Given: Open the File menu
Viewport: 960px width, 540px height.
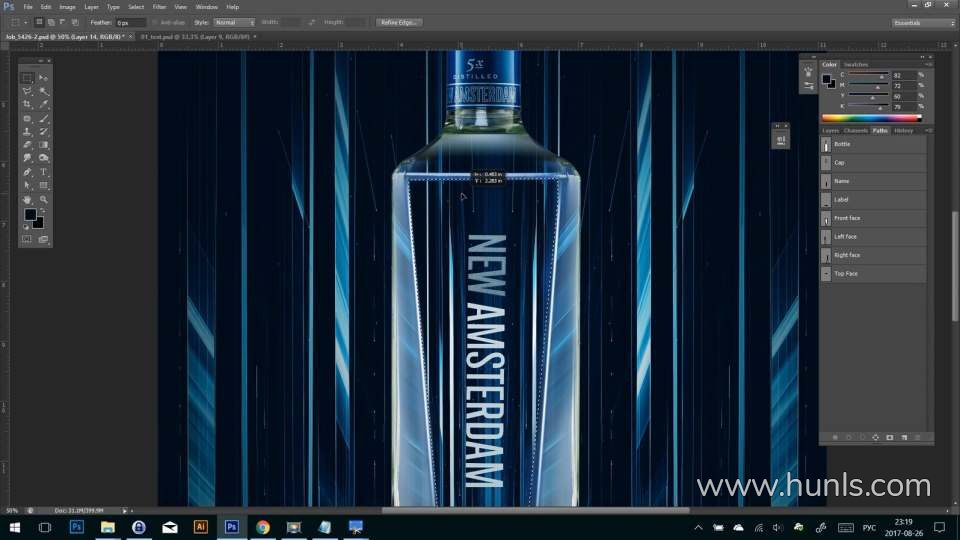Looking at the screenshot, I should 28,7.
